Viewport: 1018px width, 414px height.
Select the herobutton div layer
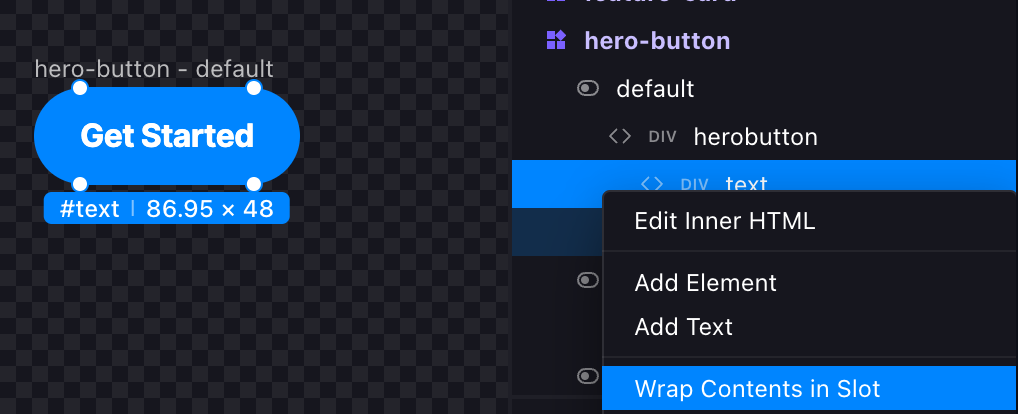(x=755, y=137)
